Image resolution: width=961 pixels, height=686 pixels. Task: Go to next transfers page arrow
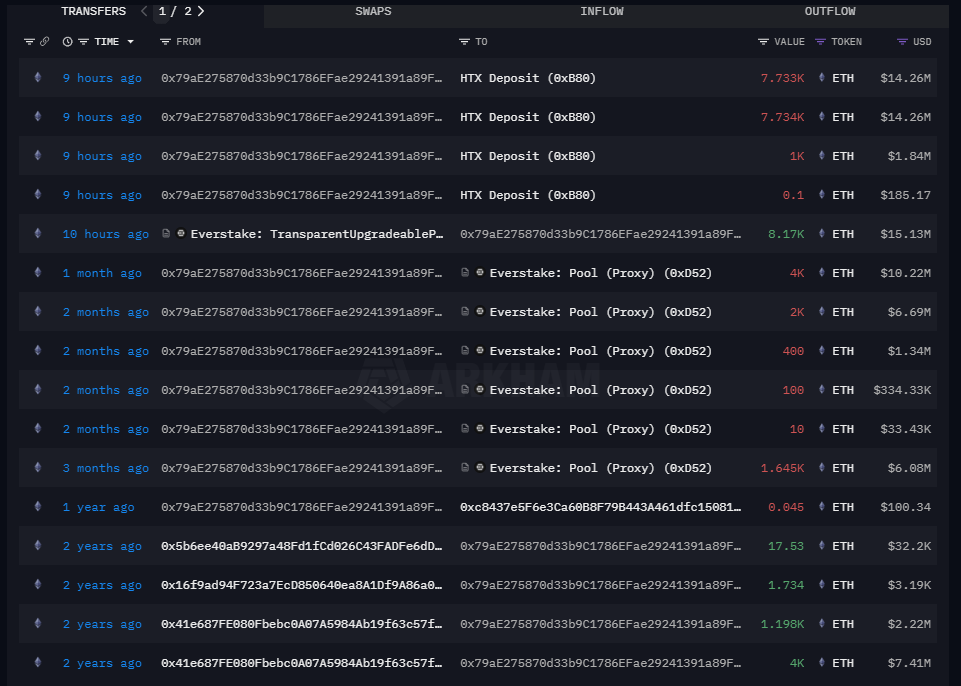[201, 12]
